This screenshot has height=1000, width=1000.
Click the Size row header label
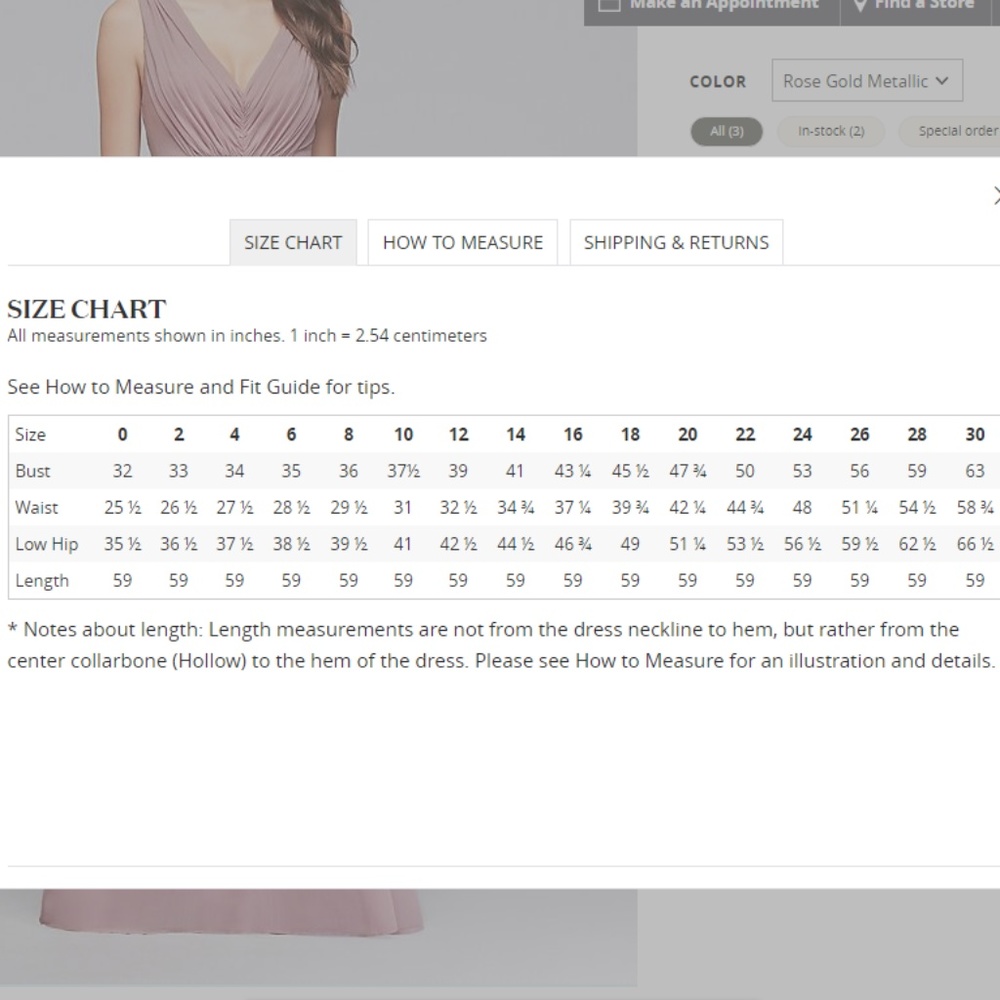tap(30, 434)
